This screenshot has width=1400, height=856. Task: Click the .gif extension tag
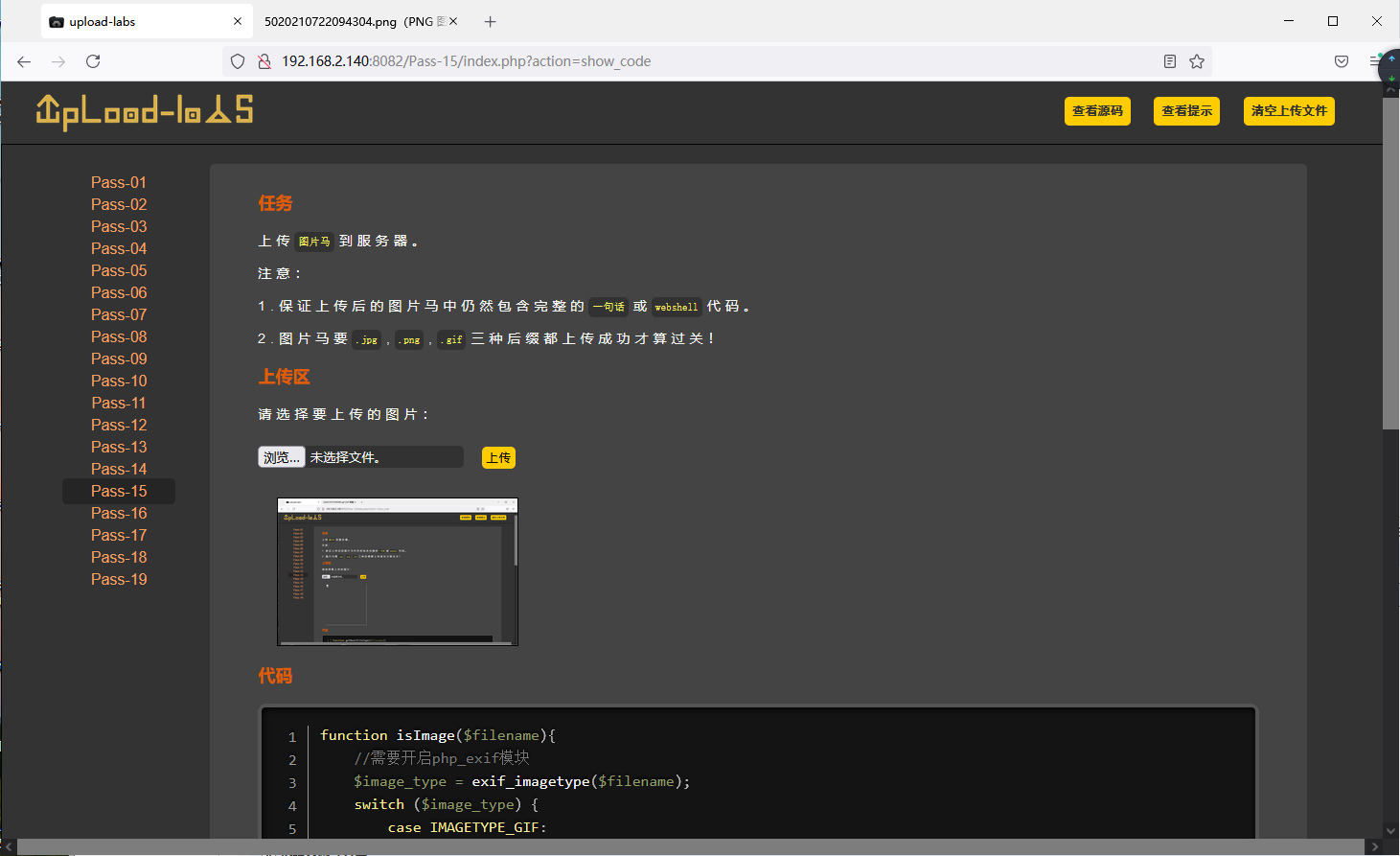(x=451, y=339)
